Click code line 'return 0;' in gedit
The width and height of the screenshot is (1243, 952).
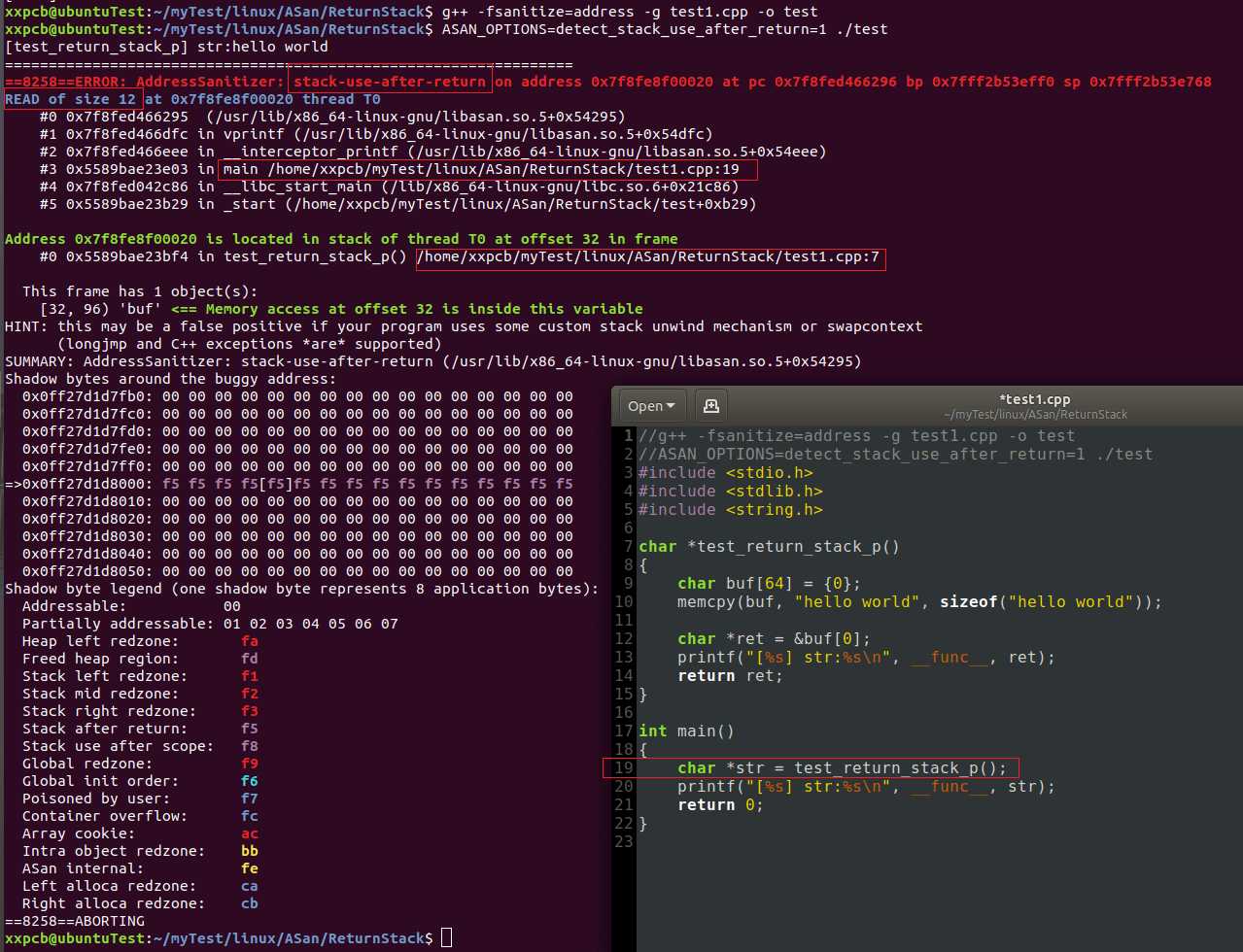click(720, 805)
